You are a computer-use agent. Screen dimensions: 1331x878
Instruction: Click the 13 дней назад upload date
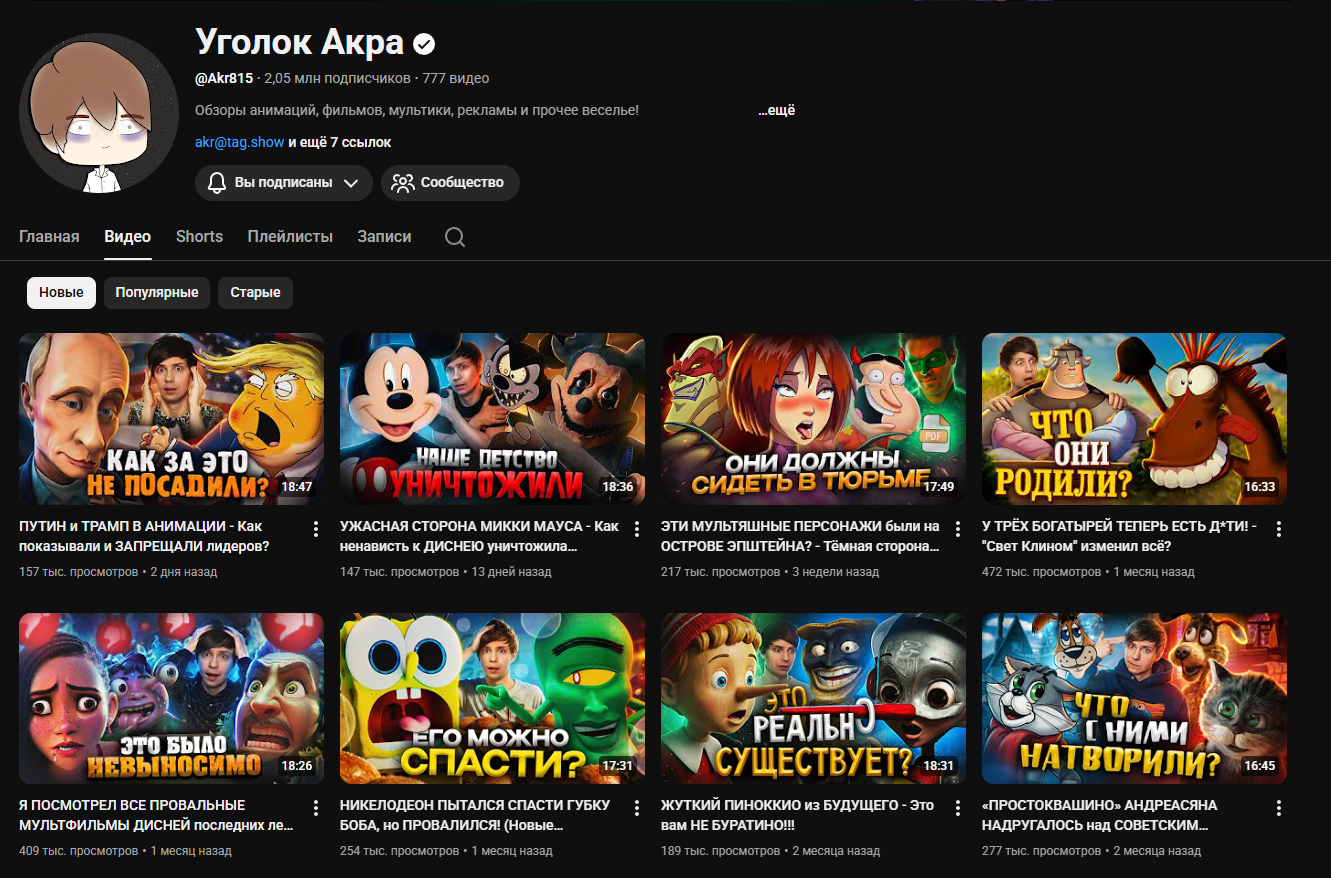click(511, 572)
